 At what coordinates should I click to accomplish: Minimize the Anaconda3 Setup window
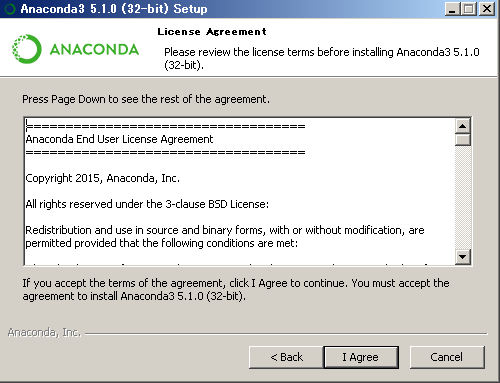click(452, 9)
